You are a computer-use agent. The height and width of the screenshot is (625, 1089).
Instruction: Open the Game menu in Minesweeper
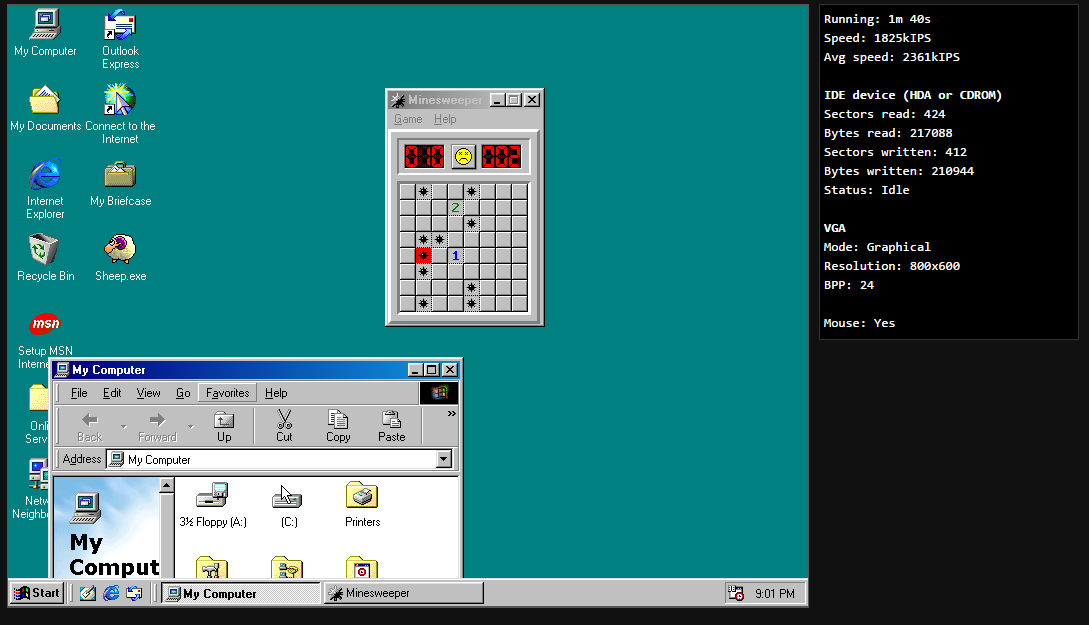408,119
